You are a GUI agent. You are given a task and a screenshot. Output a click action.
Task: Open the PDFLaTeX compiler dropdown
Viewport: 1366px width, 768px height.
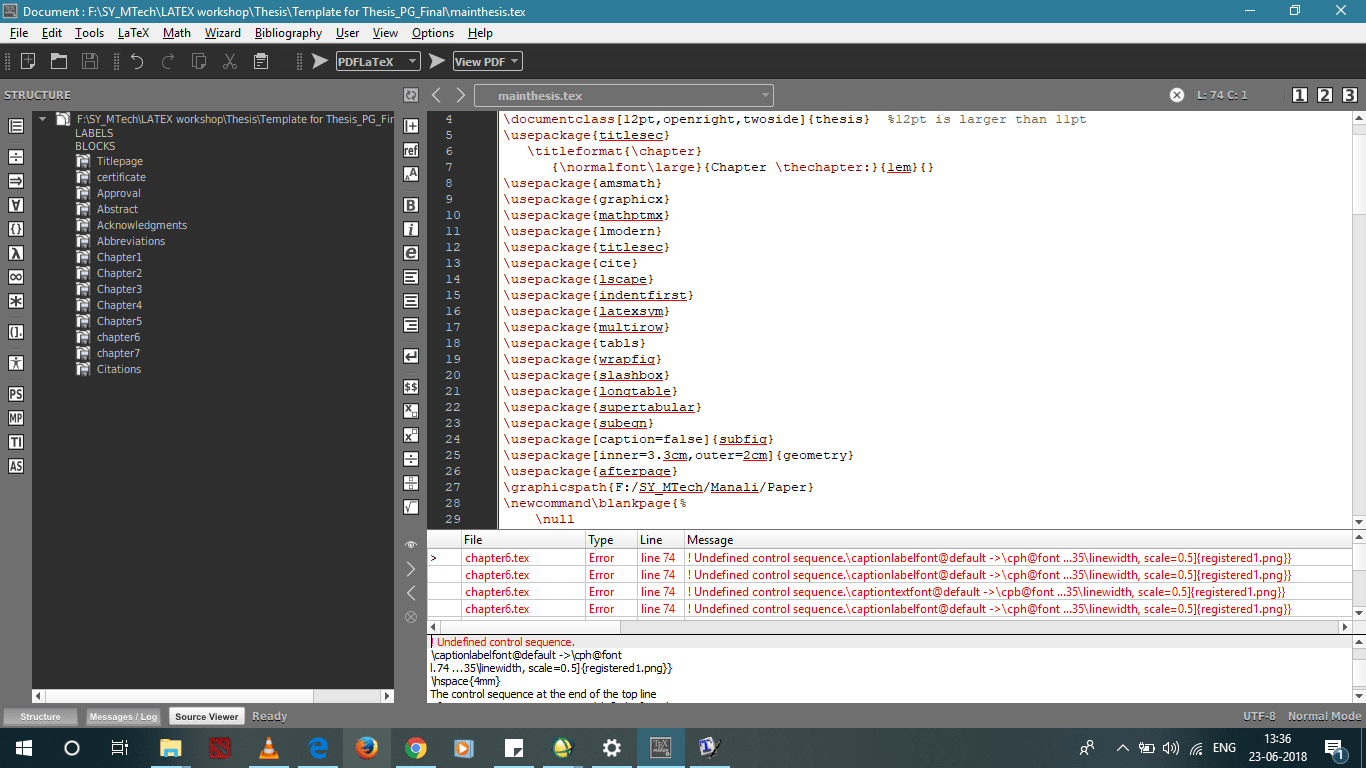click(410, 61)
